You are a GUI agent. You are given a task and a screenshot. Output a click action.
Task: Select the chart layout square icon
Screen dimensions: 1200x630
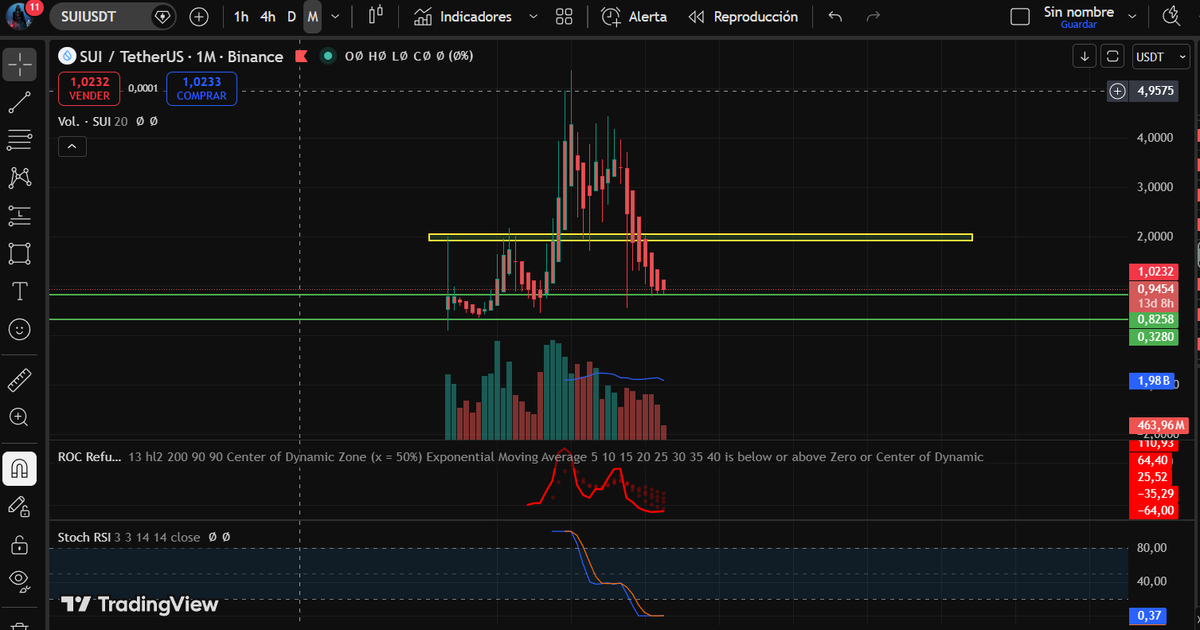pyautogui.click(x=1019, y=17)
